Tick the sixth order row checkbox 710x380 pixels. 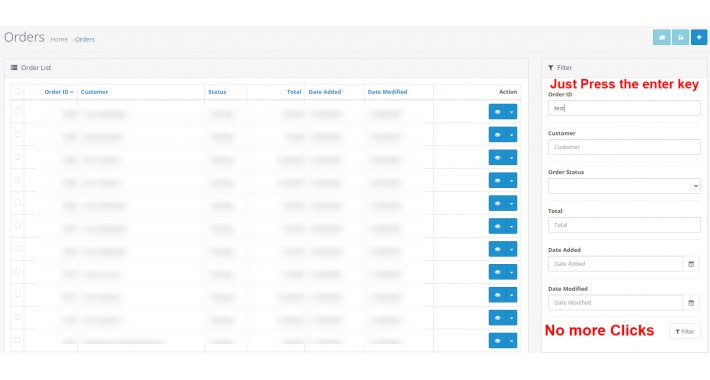coord(17,225)
